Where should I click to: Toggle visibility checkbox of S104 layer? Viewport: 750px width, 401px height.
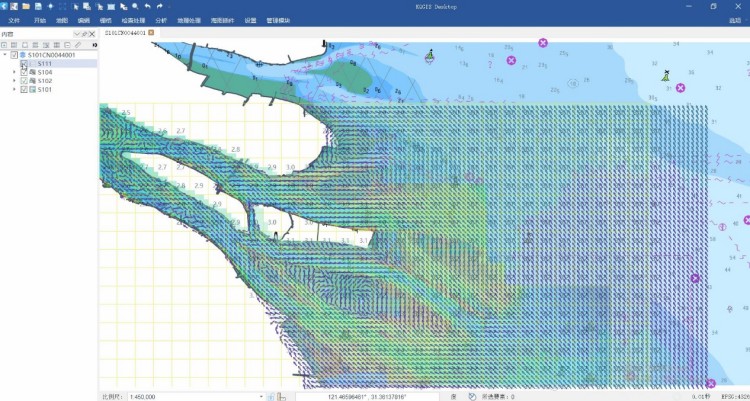(24, 72)
